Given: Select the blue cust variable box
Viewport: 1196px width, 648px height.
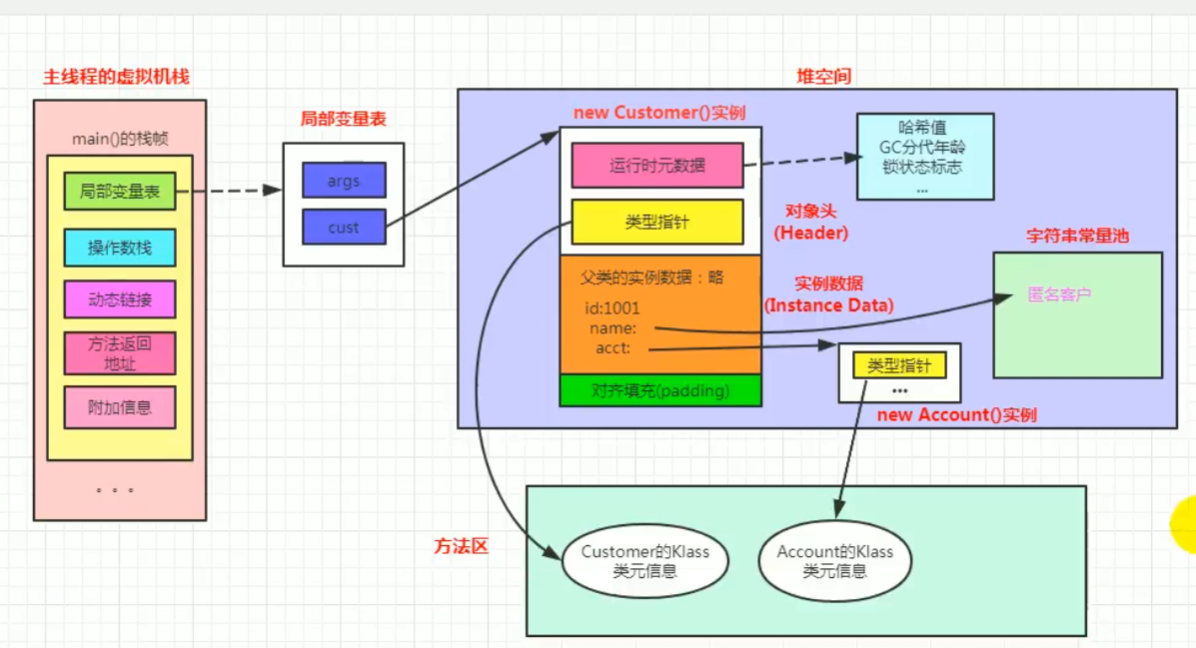Looking at the screenshot, I should (x=344, y=227).
